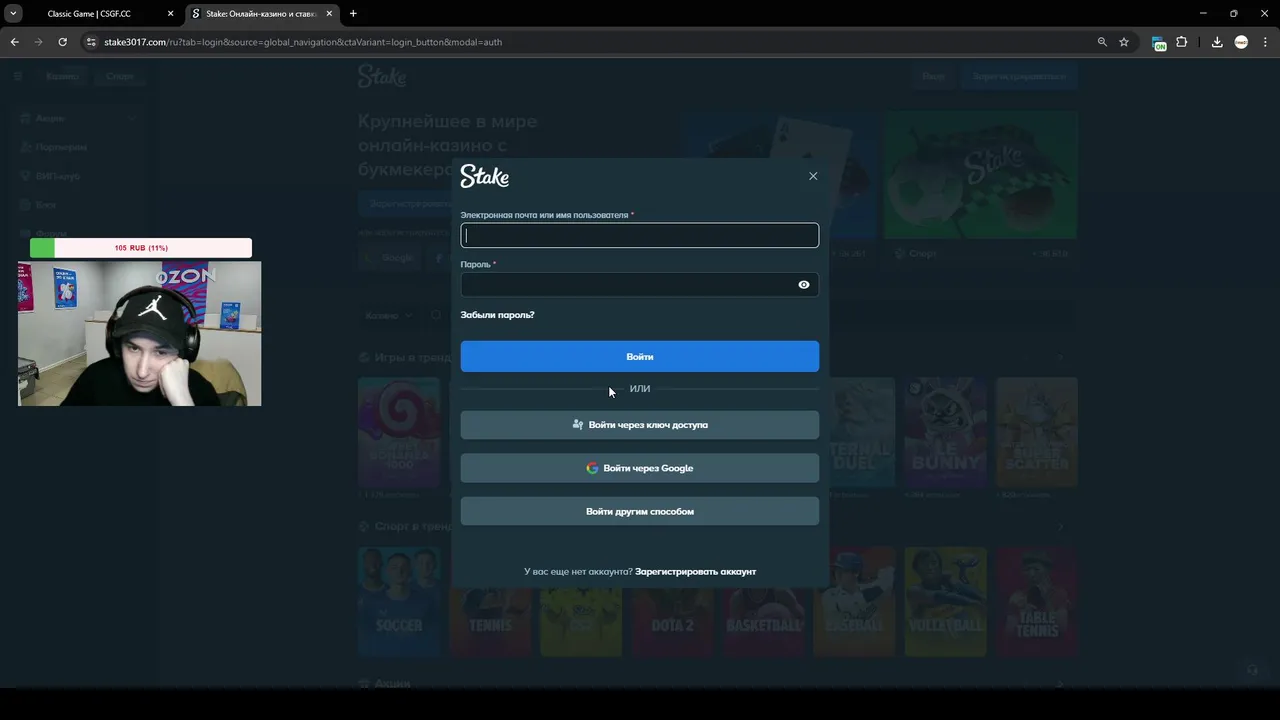Screen dimensions: 1280x720
Task: Click the stake3017.com URL
Action: (x=303, y=42)
